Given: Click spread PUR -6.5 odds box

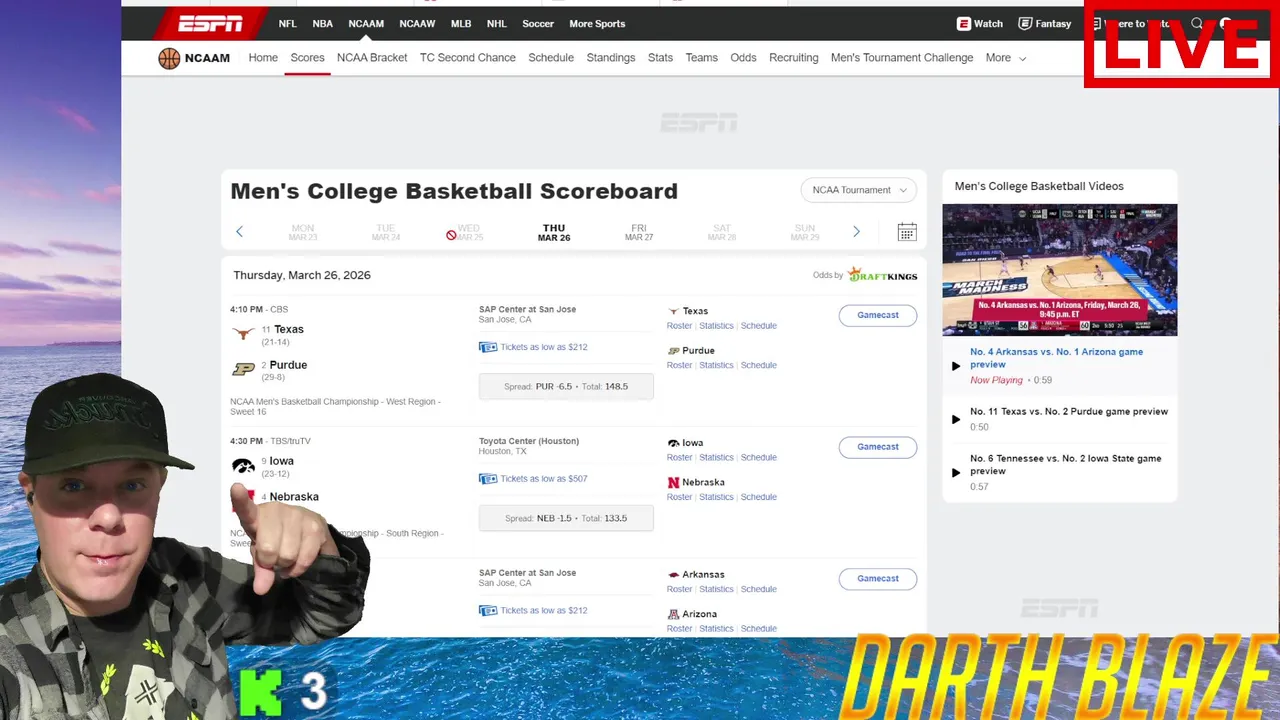Looking at the screenshot, I should tap(566, 386).
